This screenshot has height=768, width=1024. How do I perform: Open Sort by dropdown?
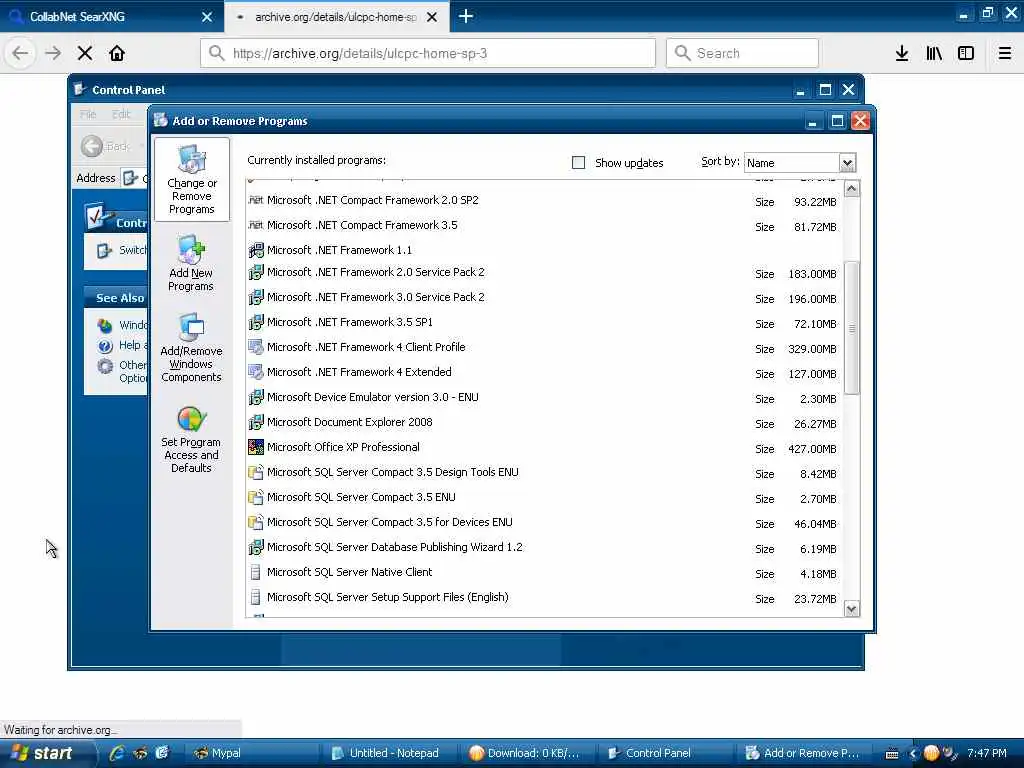pos(848,163)
